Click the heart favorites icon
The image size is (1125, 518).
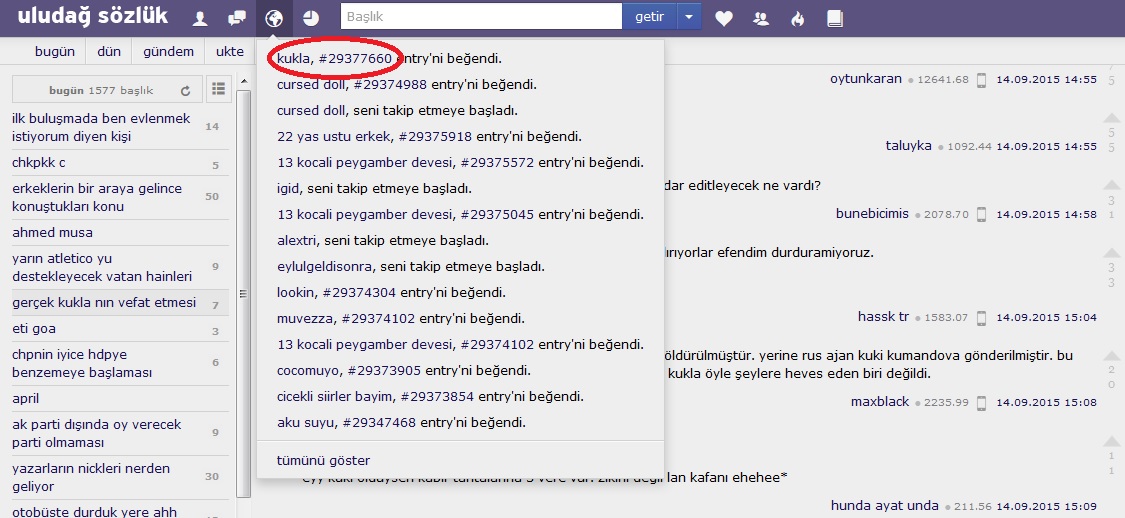point(724,19)
